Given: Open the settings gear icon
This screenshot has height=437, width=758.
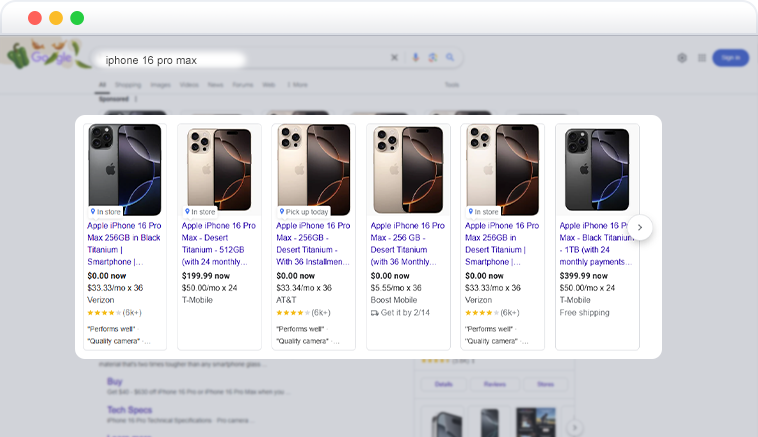Looking at the screenshot, I should (x=682, y=58).
